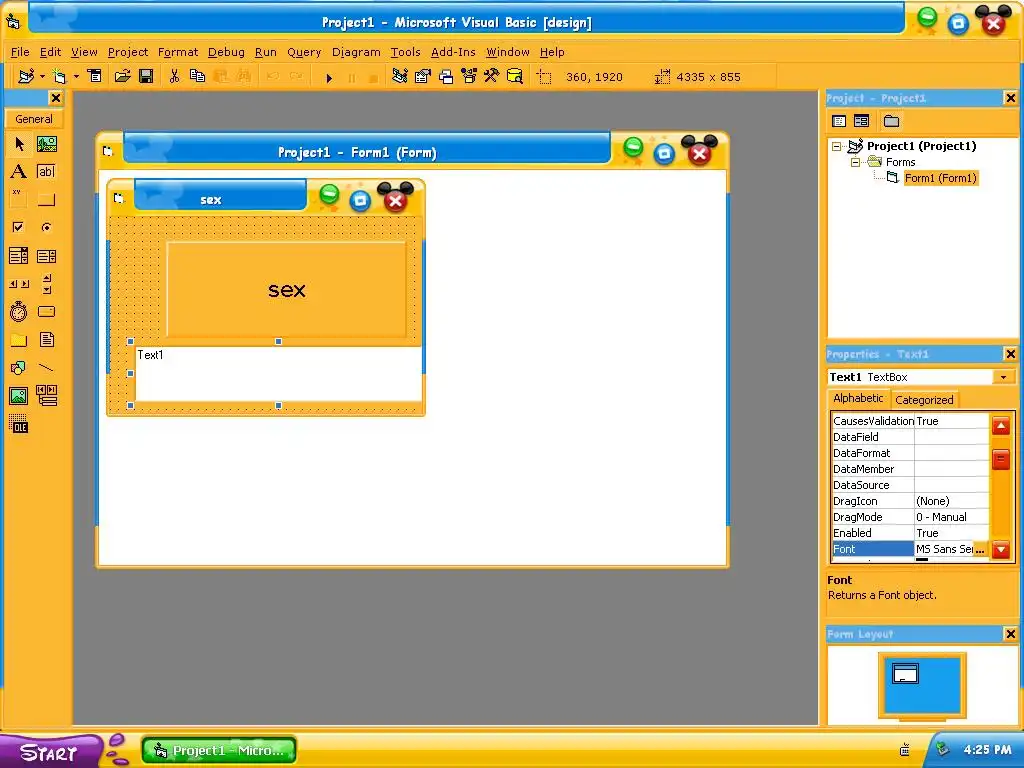Select the OLE container tool

pyautogui.click(x=19, y=425)
